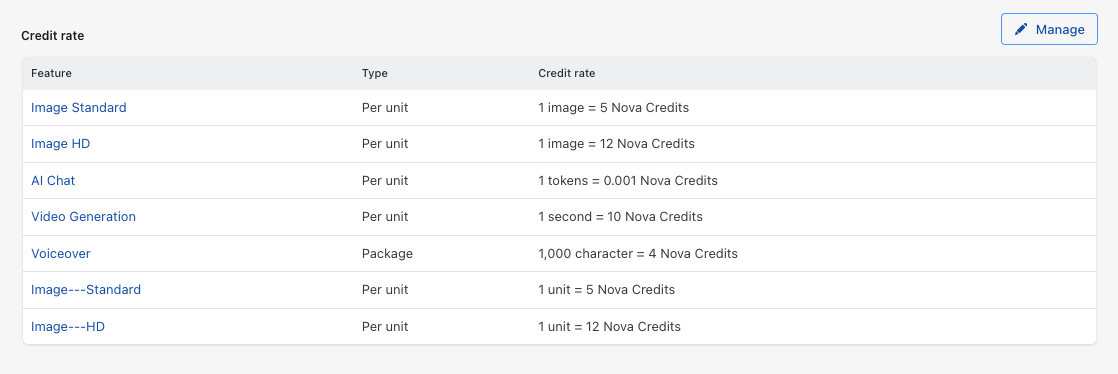The width and height of the screenshot is (1118, 374).
Task: Click Per unit in the Image HD row
Action: tap(385, 144)
